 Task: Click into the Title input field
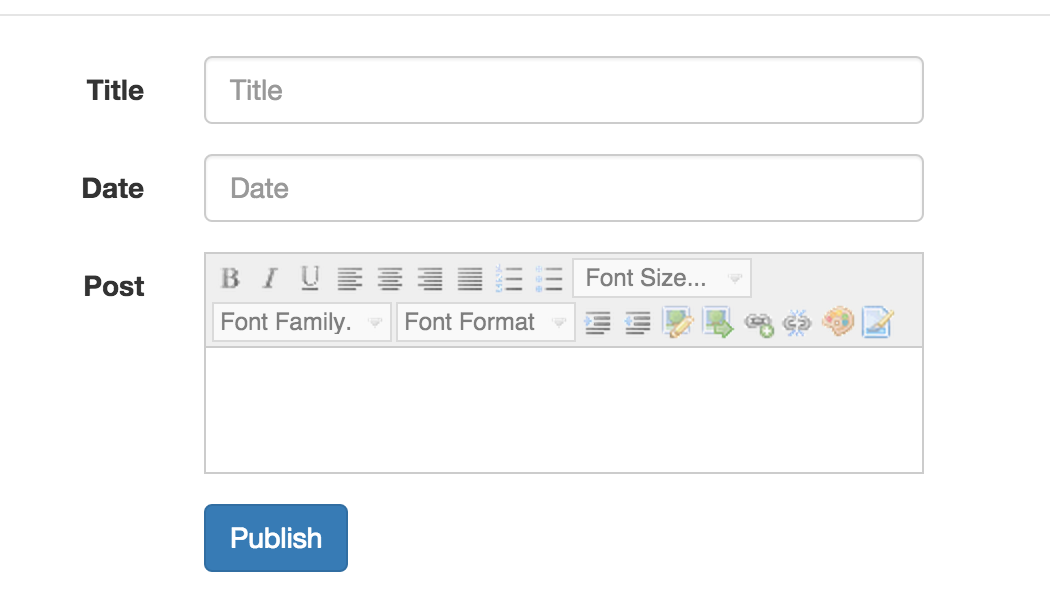tap(563, 90)
